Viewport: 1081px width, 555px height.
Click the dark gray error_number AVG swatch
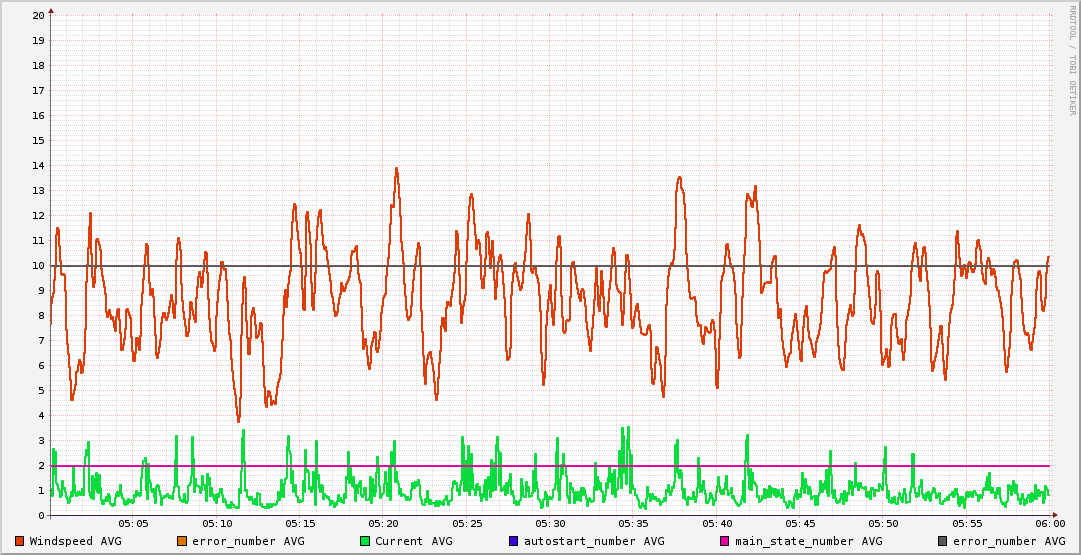943,541
